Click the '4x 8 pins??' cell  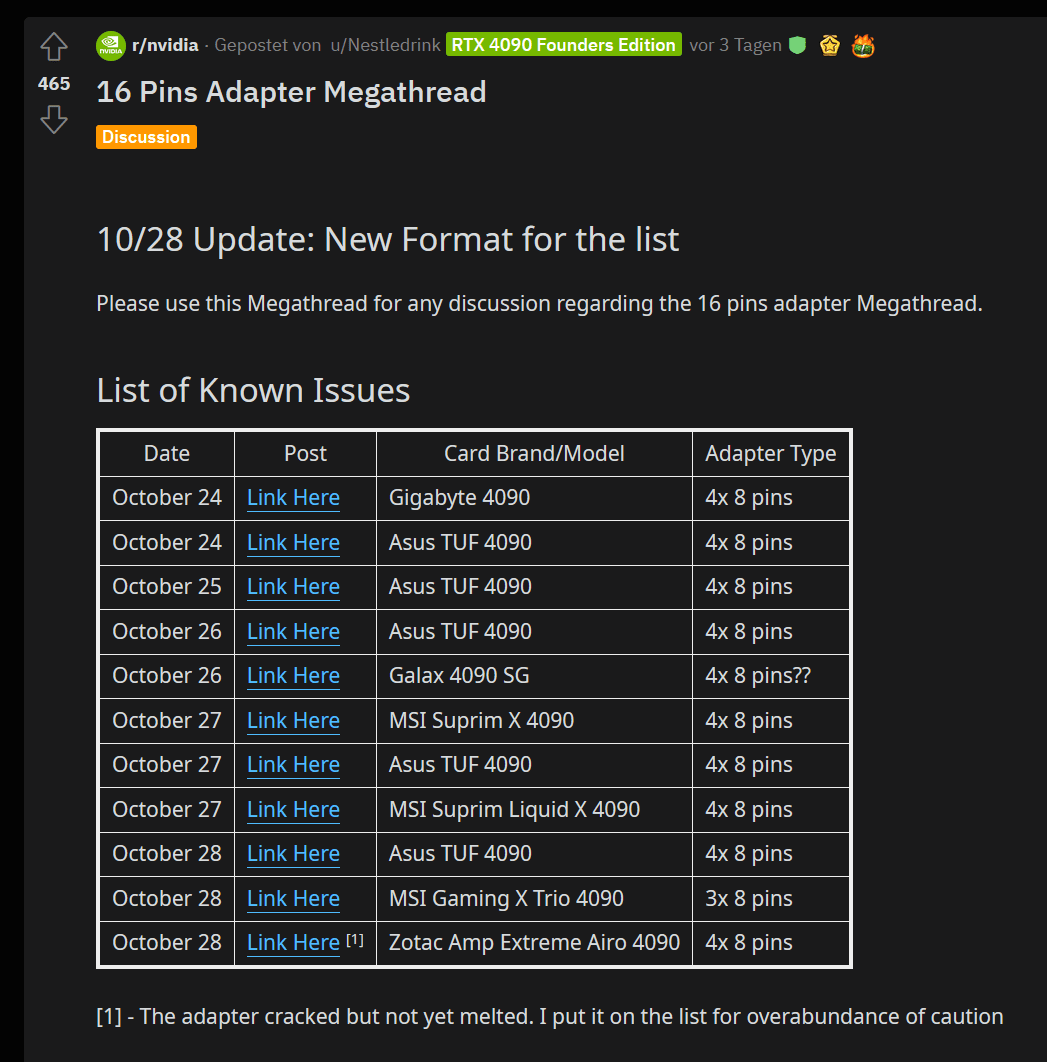(x=771, y=676)
